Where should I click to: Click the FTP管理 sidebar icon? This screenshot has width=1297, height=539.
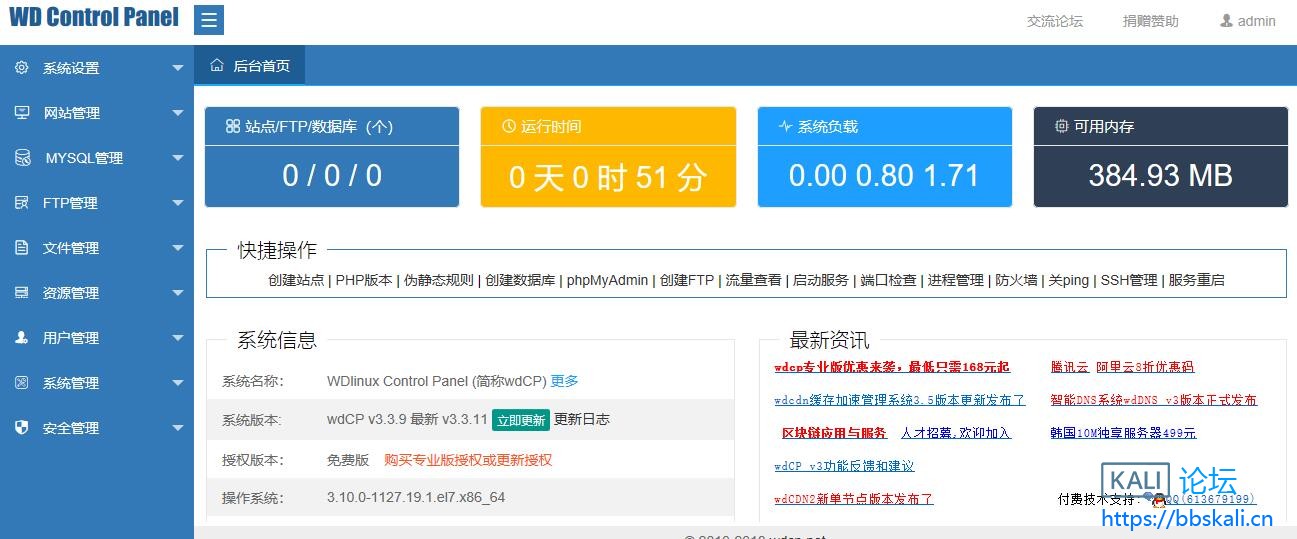pos(21,203)
